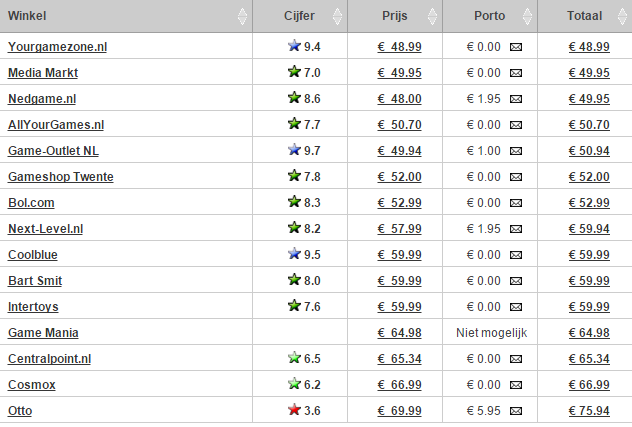Click the envelope shipping icon for Otto
The height and width of the screenshot is (427, 632).
[x=516, y=411]
